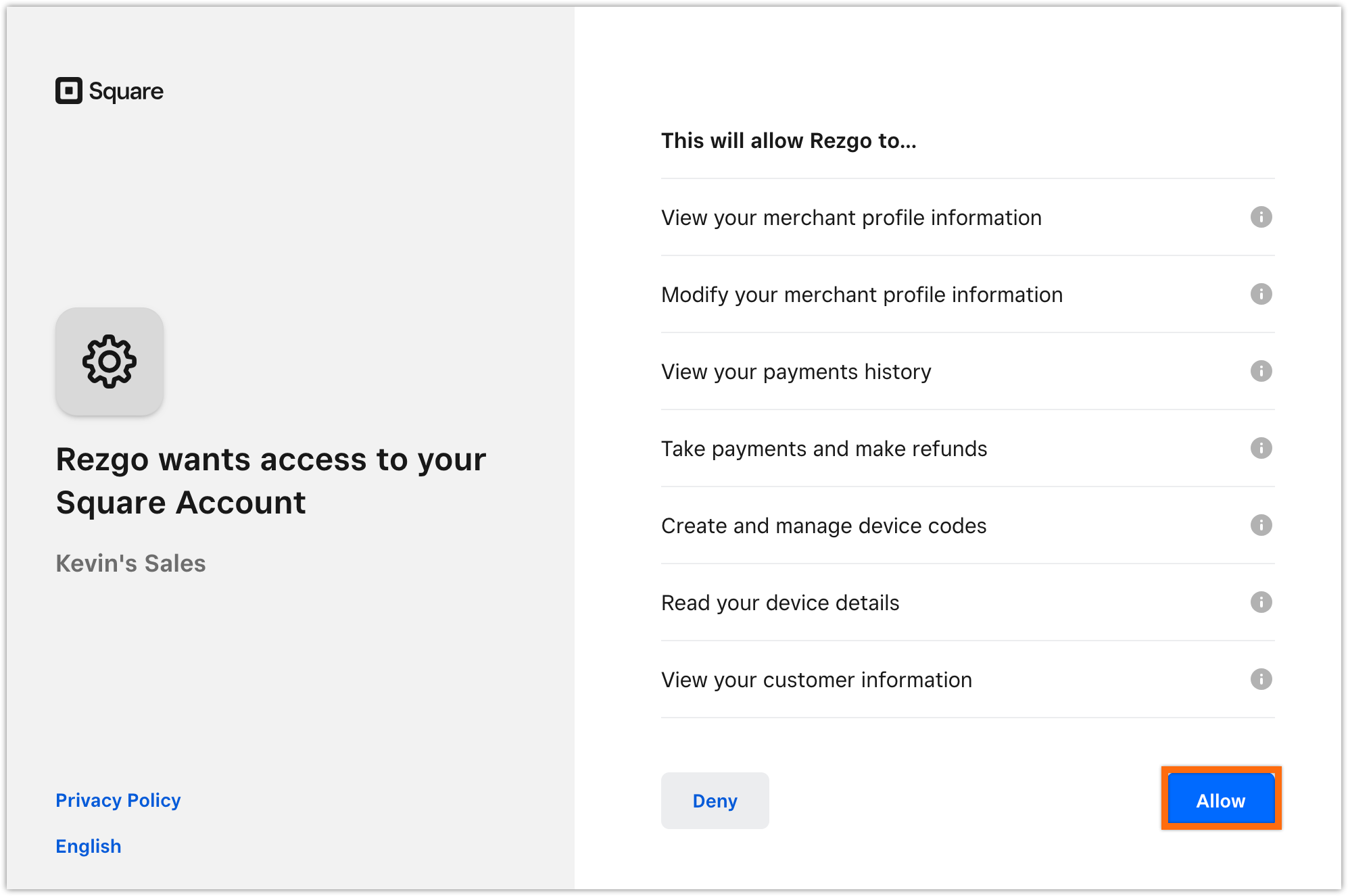The image size is (1348, 896).
Task: Click the Allow button
Action: click(1221, 800)
